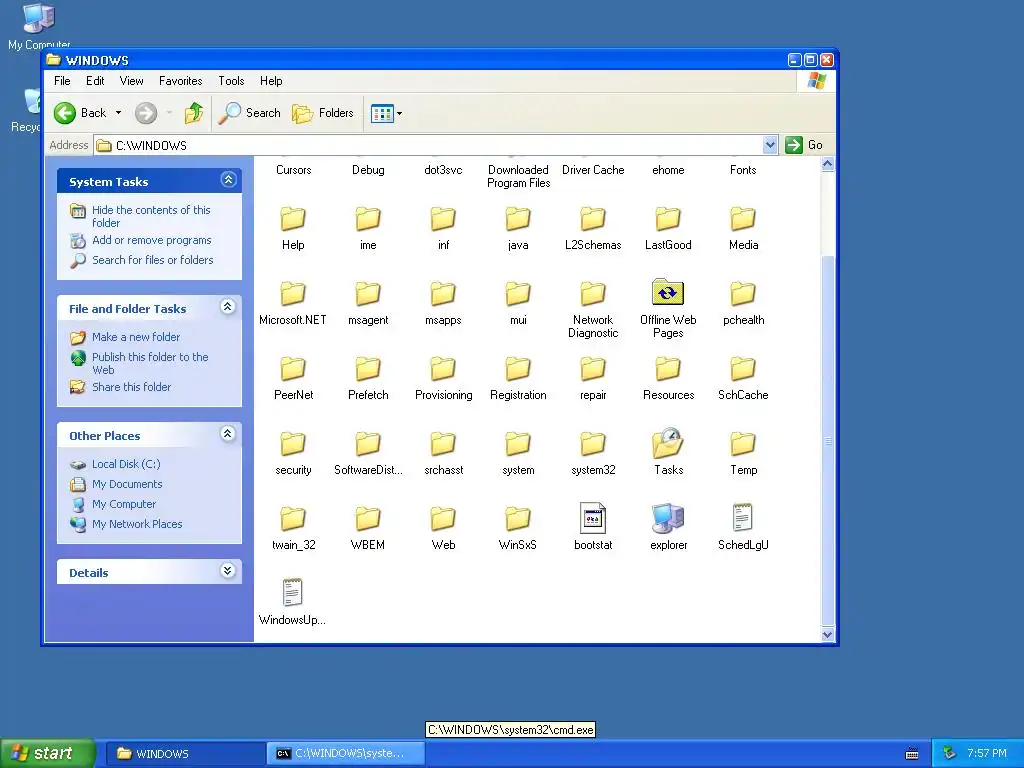Select the system32 folder icon

[593, 444]
